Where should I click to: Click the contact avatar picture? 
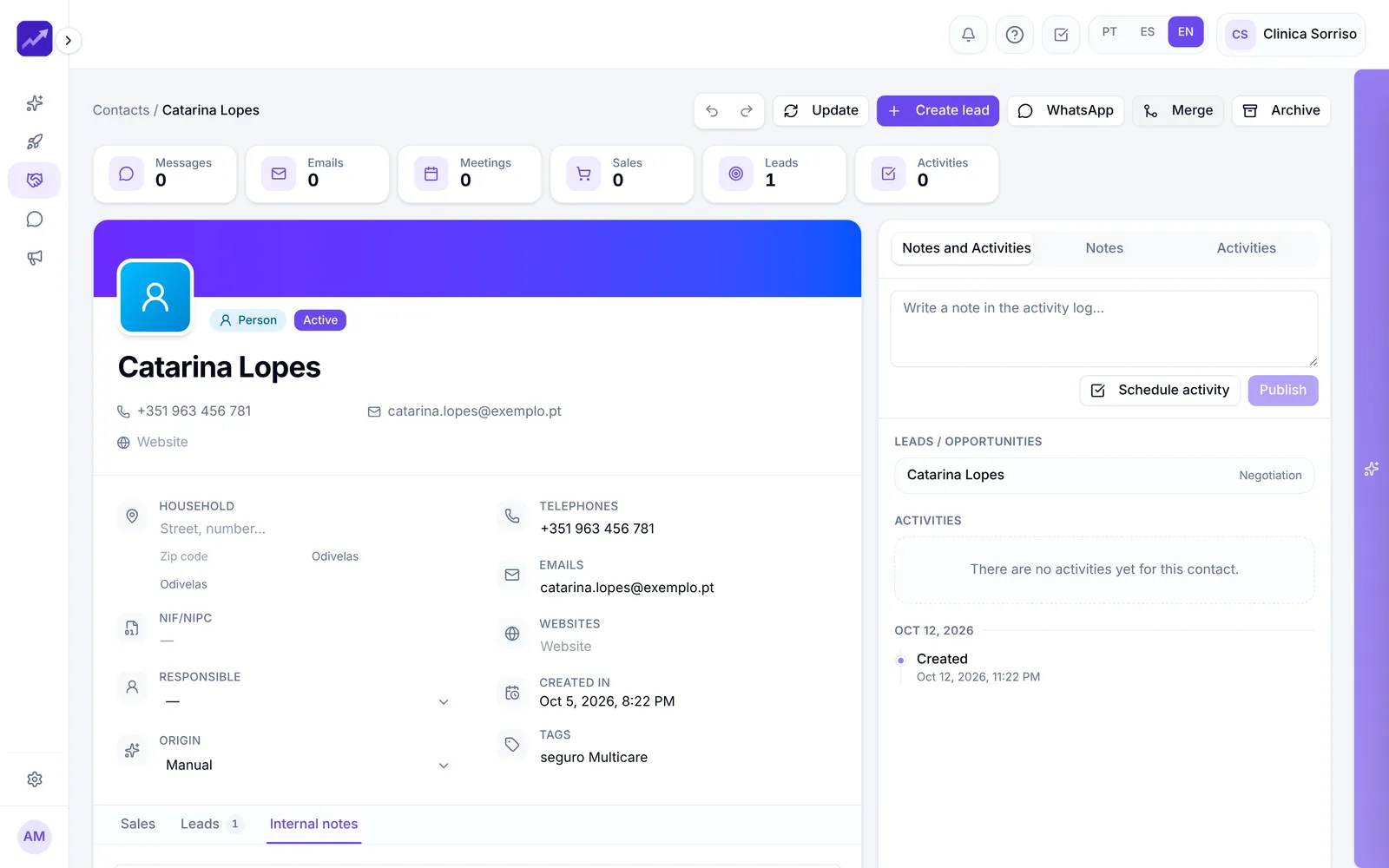[155, 297]
